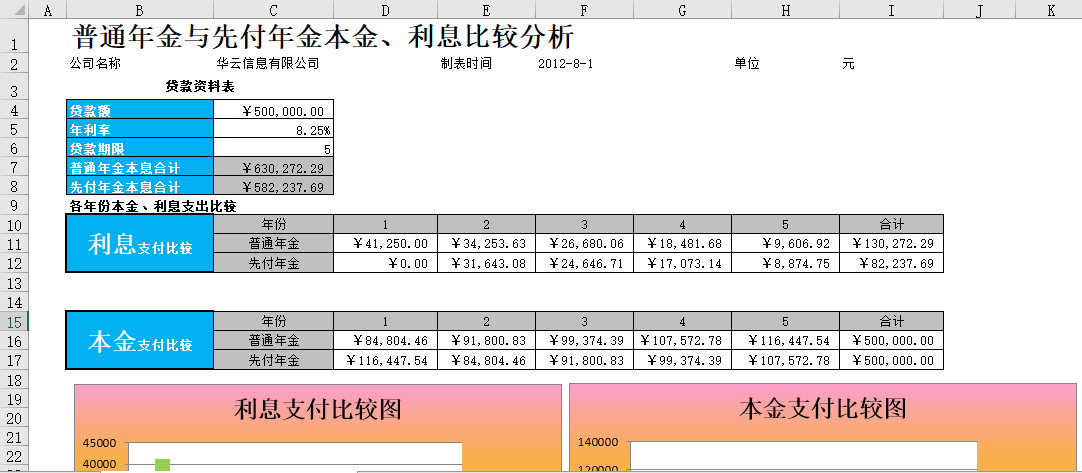This screenshot has height=473, width=1082.
Task: Click the annual rate cell 8.25%
Action: 273,130
